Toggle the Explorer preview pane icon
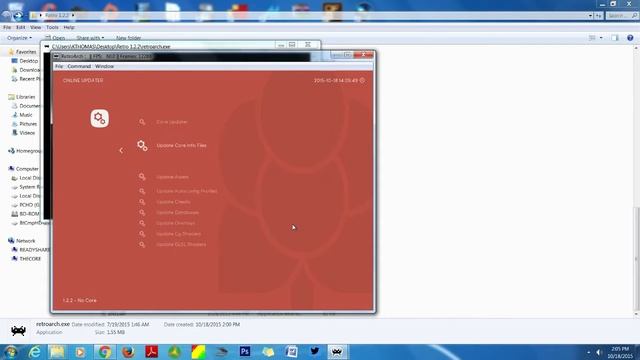 coord(615,38)
